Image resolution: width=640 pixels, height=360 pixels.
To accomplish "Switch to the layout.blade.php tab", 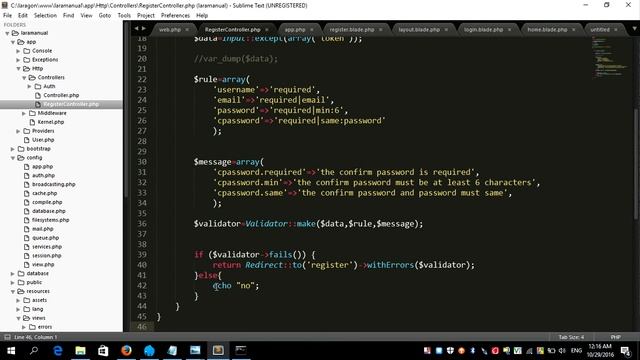I will click(x=419, y=29).
